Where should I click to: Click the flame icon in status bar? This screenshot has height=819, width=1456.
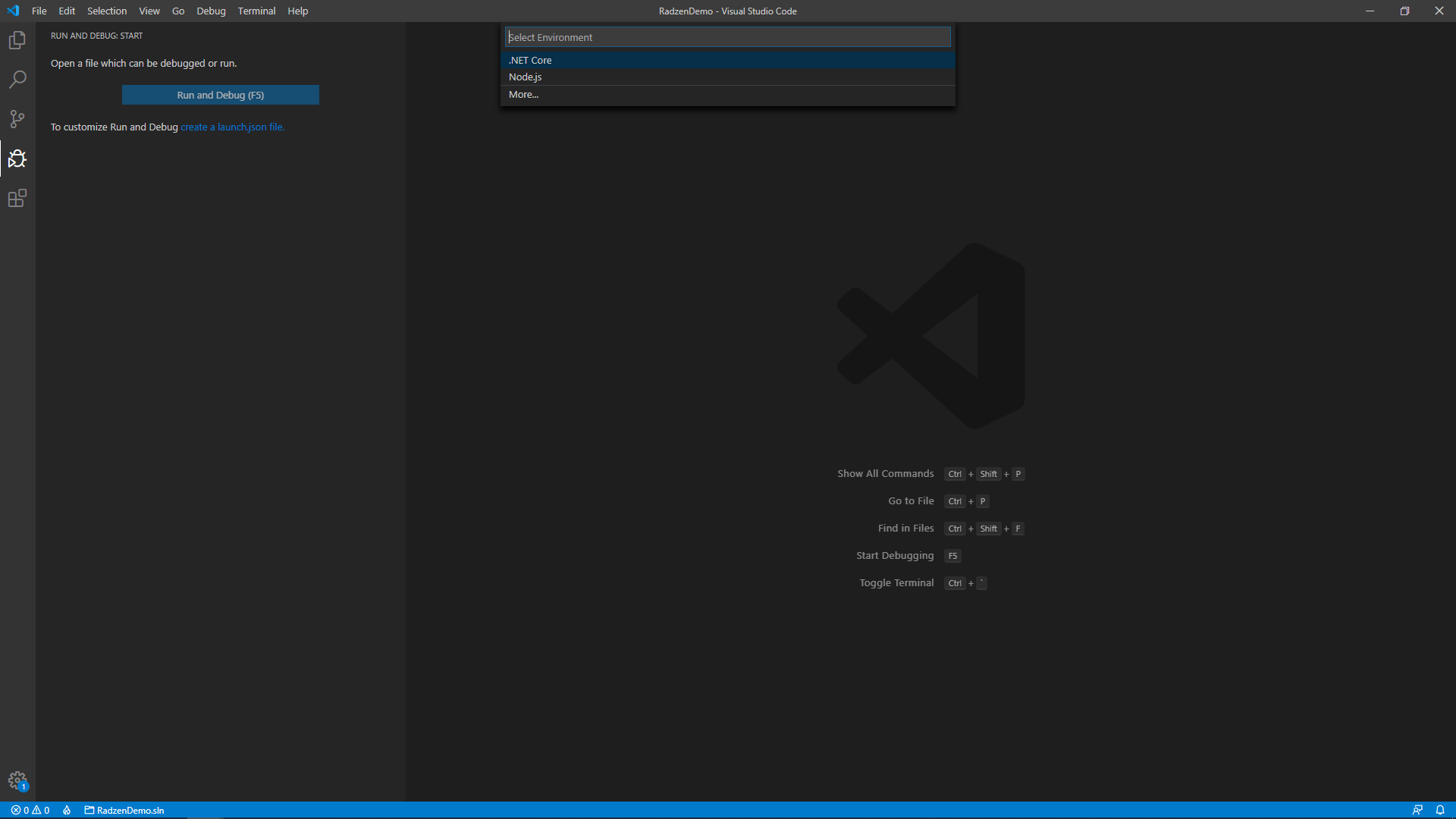coord(67,810)
